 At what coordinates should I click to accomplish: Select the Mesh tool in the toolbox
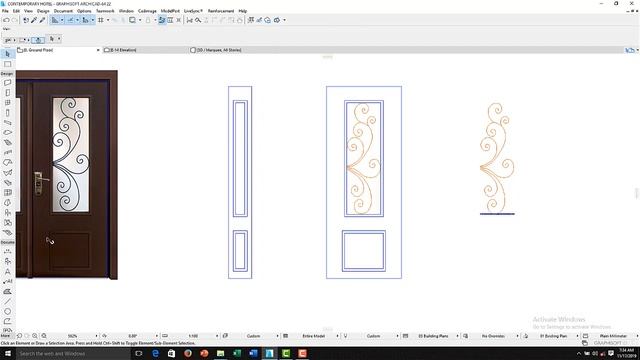coord(7,233)
